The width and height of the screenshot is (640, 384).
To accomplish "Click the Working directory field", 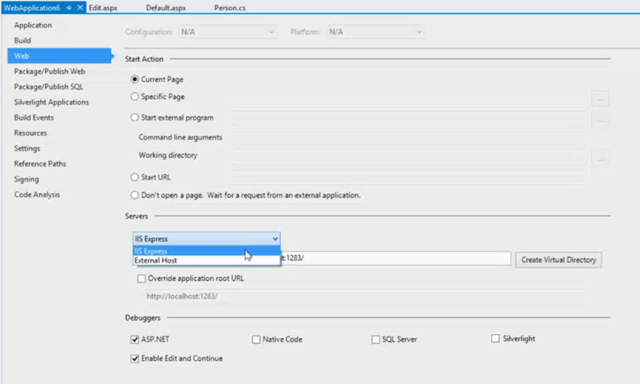I will point(409,156).
